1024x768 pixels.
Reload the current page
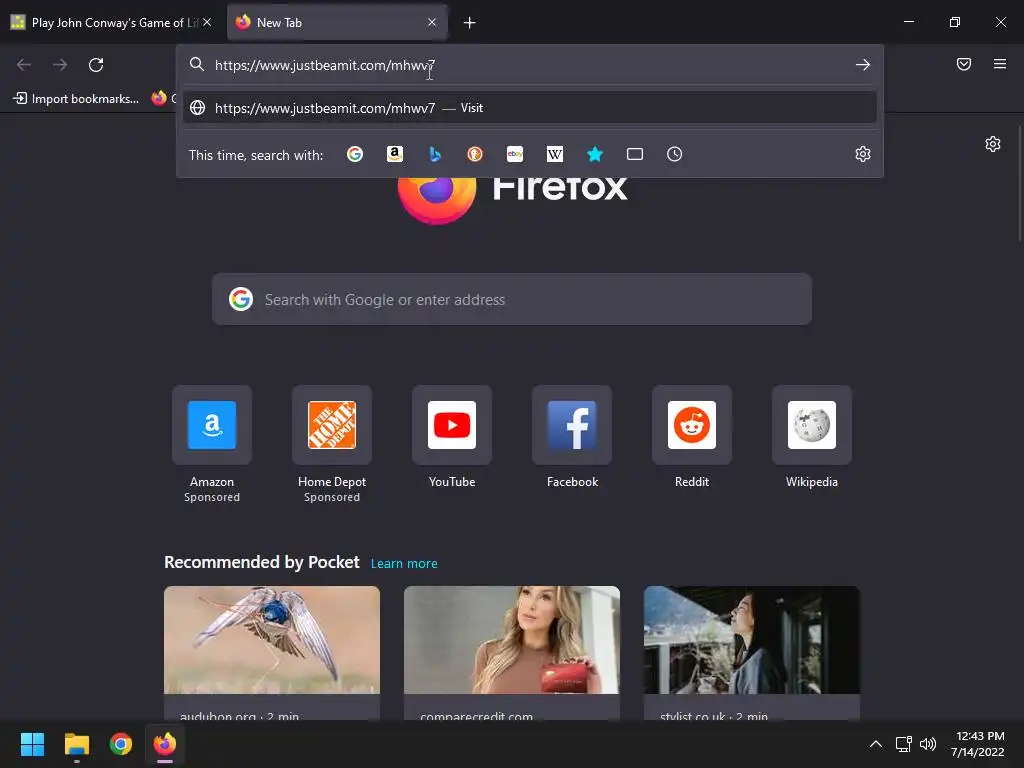(x=96, y=65)
